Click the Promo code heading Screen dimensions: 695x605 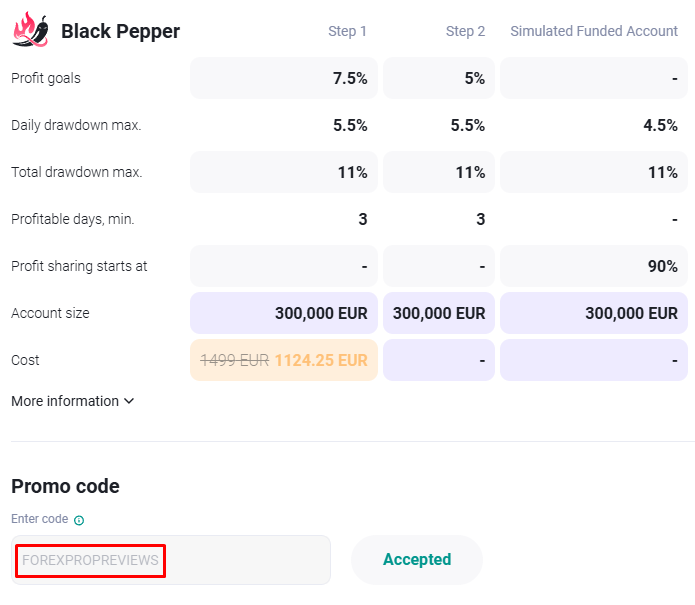click(x=65, y=486)
